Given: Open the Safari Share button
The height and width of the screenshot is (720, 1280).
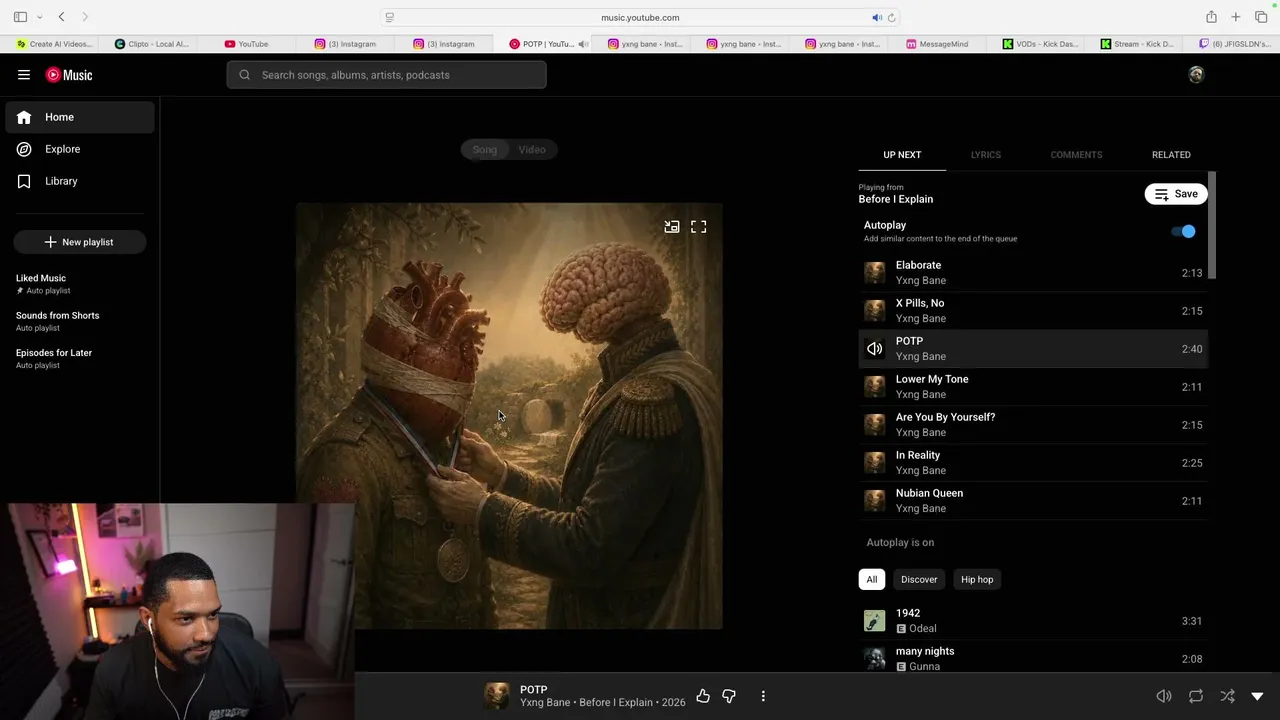Looking at the screenshot, I should (x=1211, y=17).
